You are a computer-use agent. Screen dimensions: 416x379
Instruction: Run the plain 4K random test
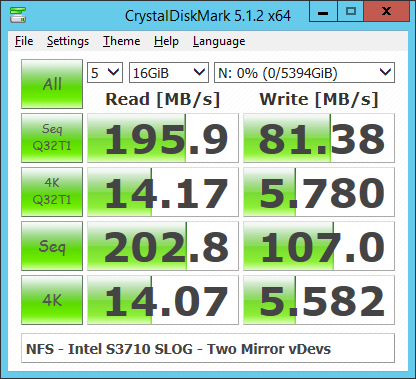(x=52, y=300)
